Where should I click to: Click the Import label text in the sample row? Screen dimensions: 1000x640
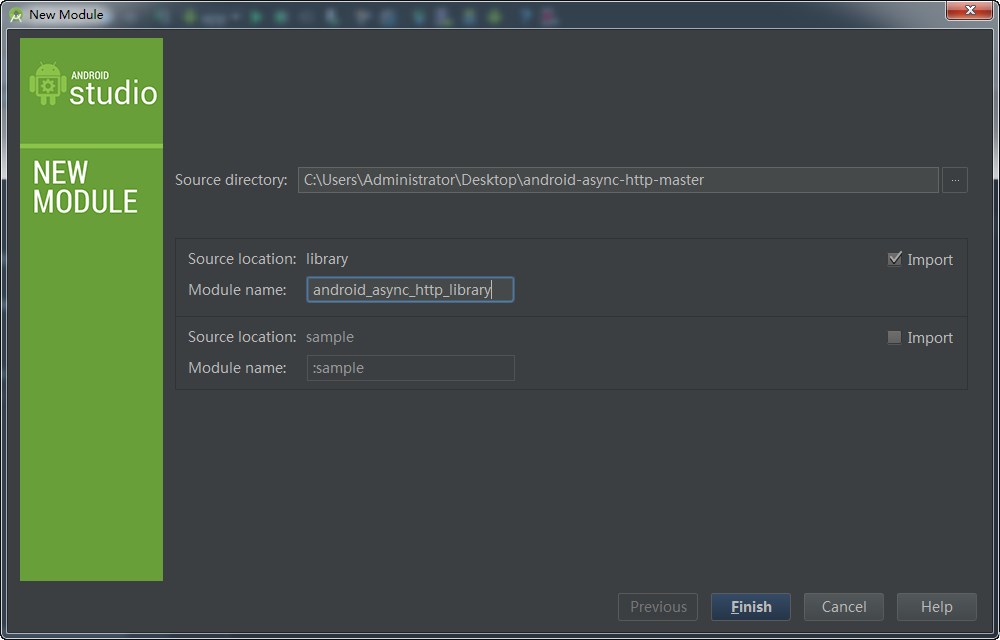pos(930,338)
